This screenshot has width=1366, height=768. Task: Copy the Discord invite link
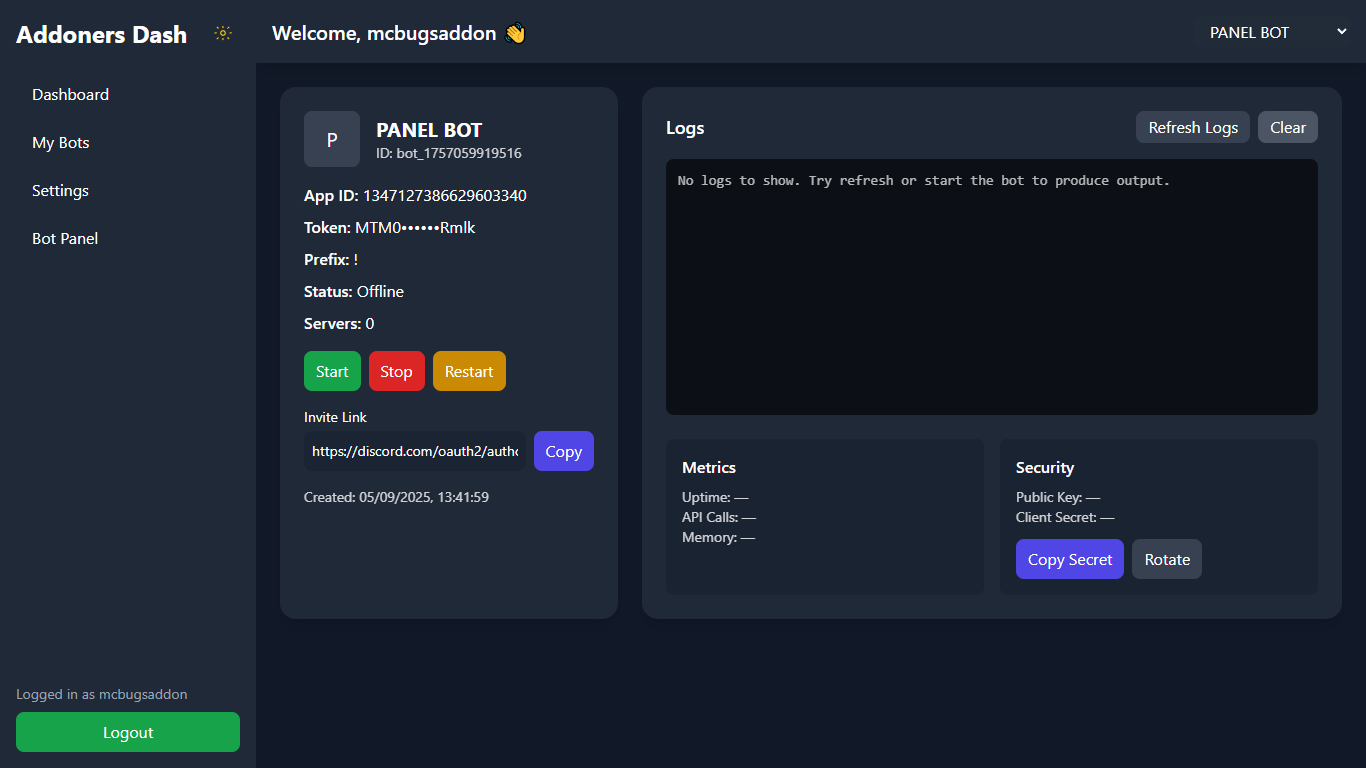tap(563, 451)
